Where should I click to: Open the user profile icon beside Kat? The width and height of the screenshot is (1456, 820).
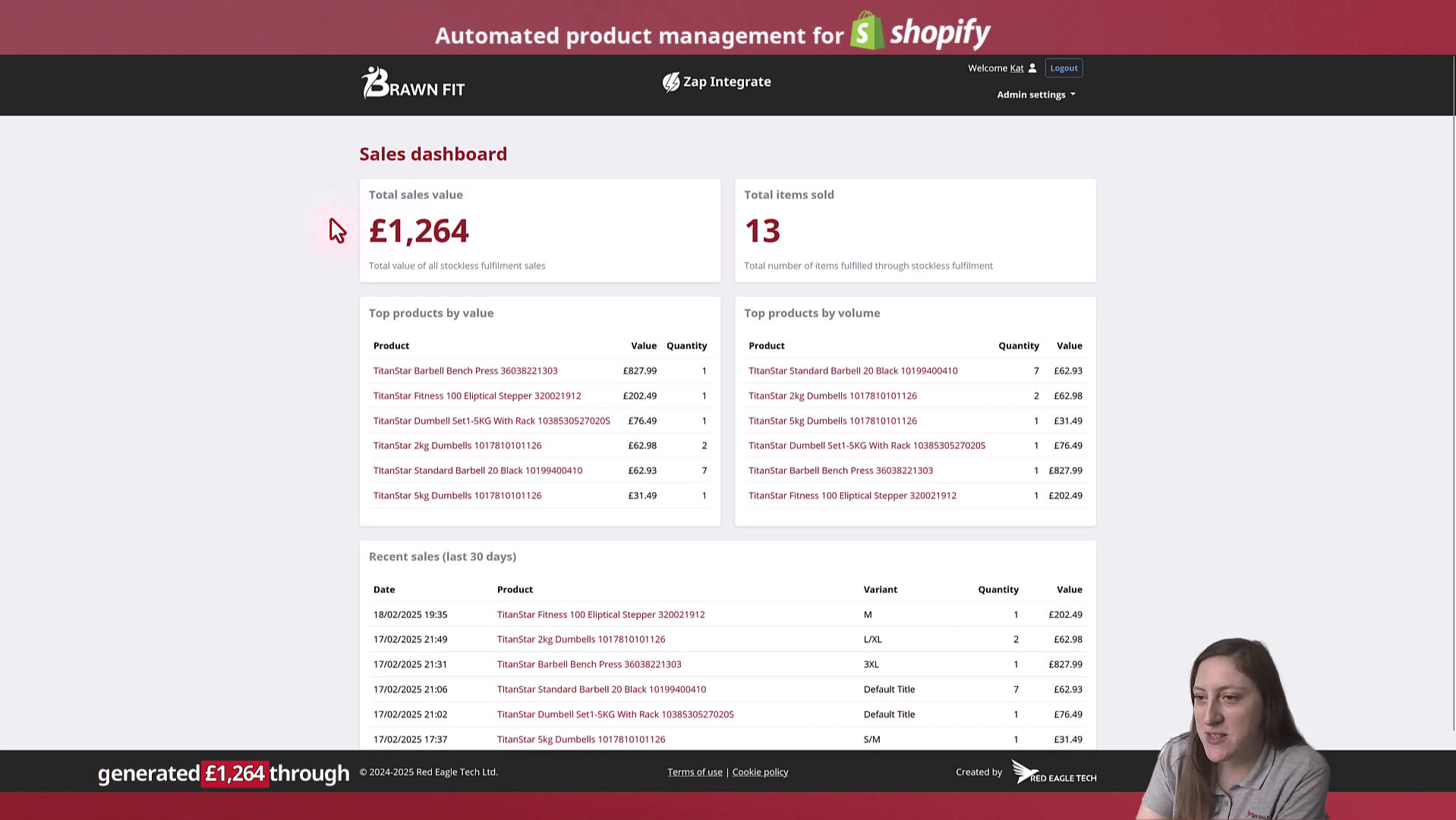point(1032,68)
